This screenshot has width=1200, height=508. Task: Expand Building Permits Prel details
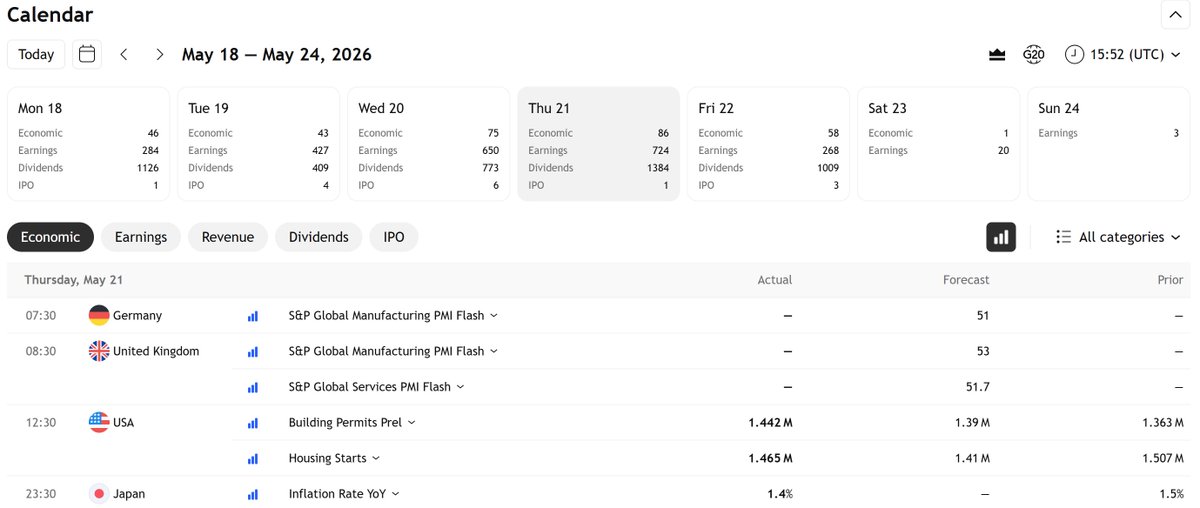pos(412,423)
